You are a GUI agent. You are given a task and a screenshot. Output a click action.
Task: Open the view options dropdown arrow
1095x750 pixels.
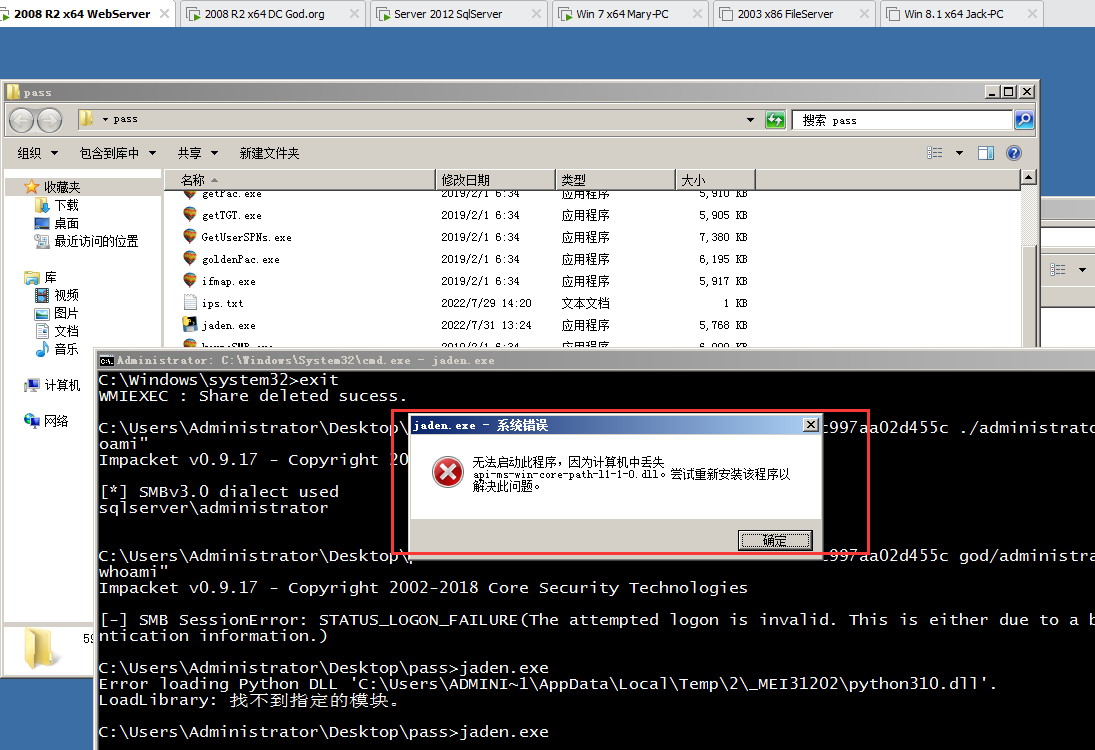(x=959, y=153)
